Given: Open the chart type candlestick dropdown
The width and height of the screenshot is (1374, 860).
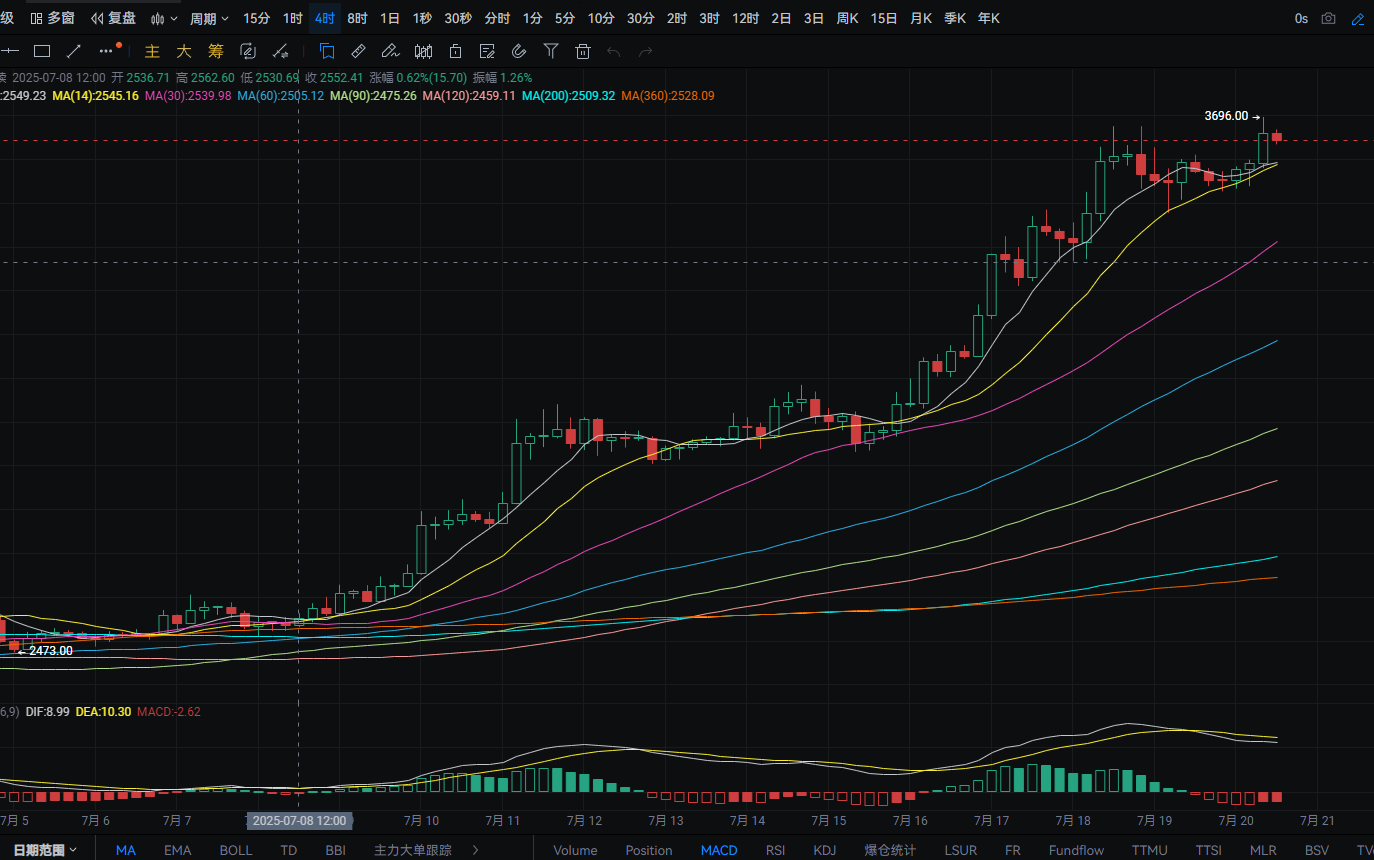Looking at the screenshot, I should (x=164, y=18).
